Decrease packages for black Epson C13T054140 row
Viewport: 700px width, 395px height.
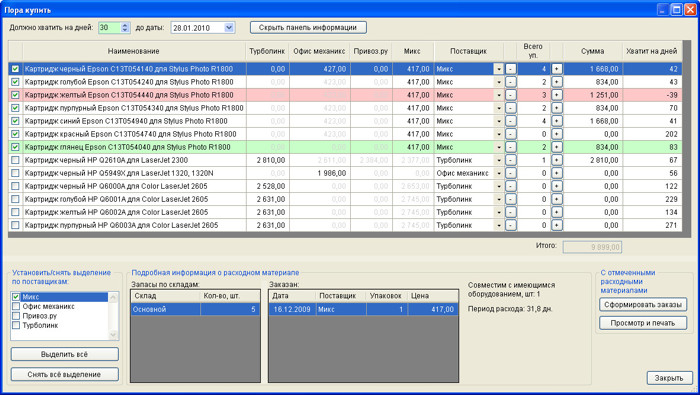(511, 69)
